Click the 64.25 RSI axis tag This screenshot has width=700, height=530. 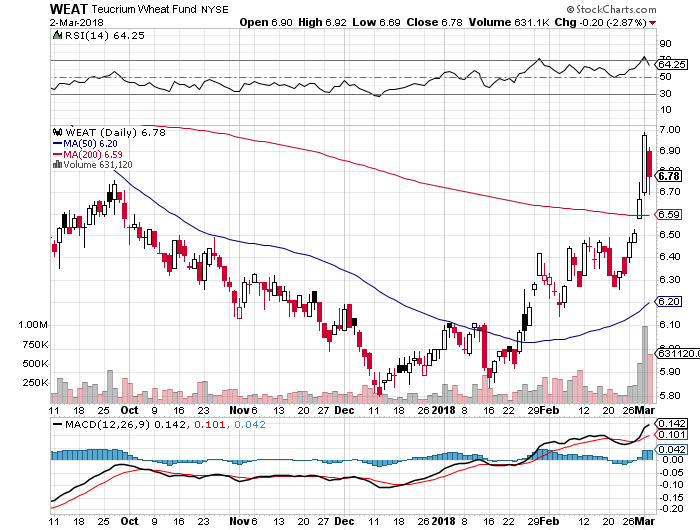pos(671,64)
